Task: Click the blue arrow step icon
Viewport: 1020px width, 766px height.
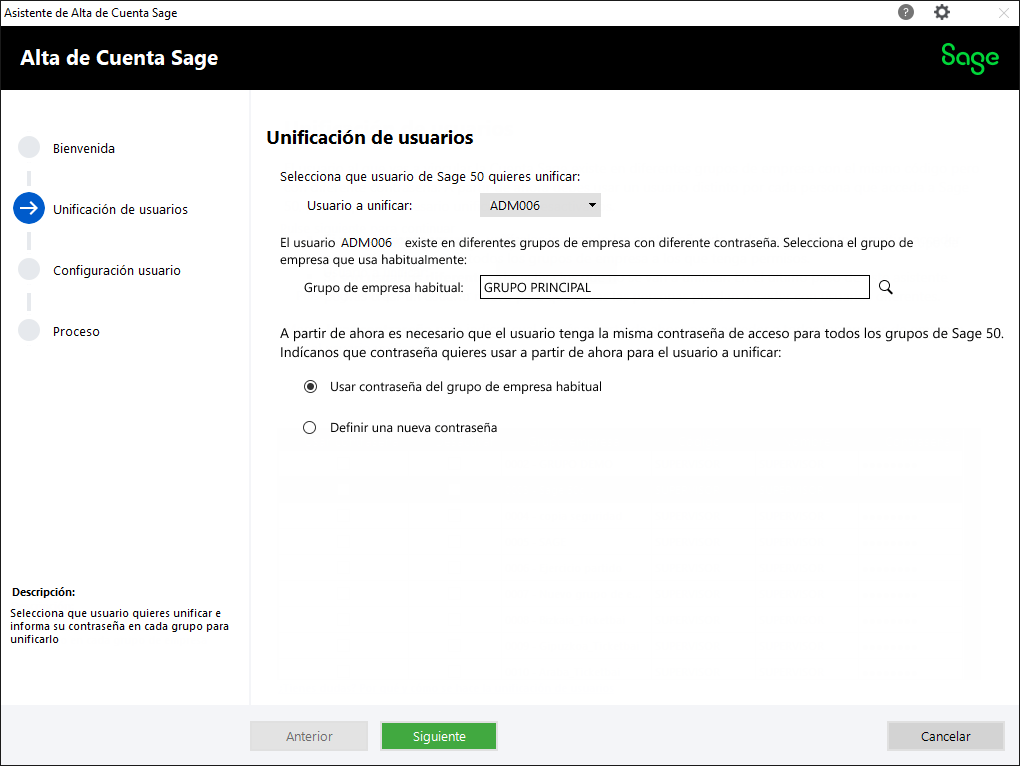Action: [29, 208]
